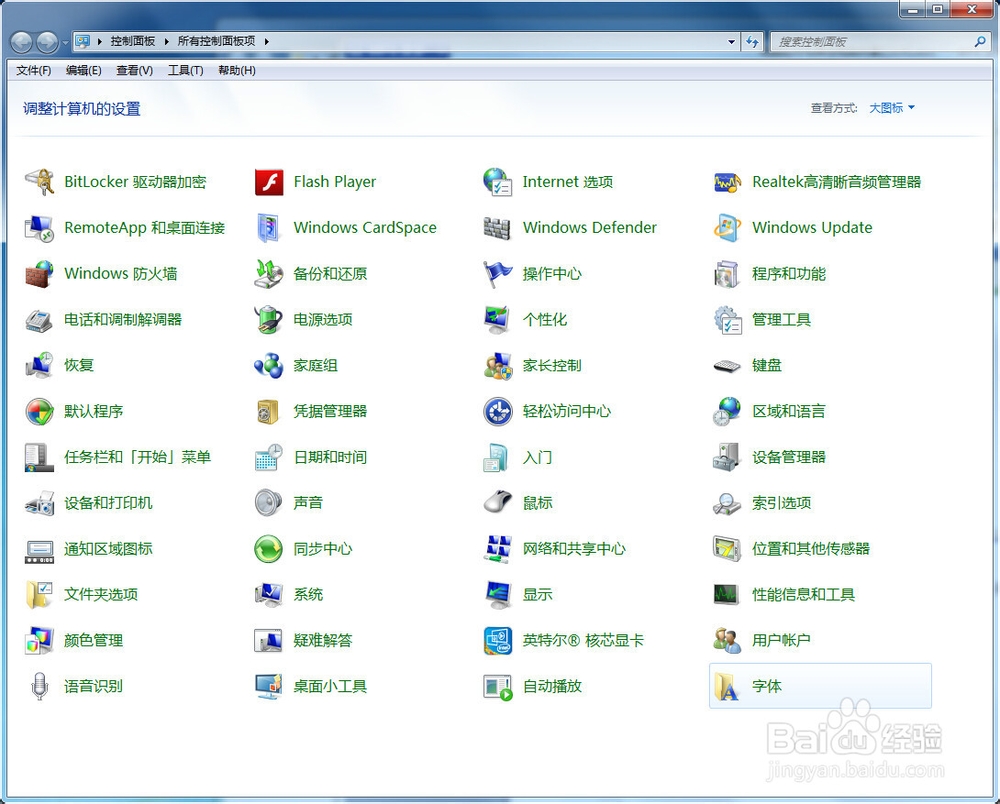1000x804 pixels.
Task: Open the 轻松访问中心 icon
Action: 497,412
